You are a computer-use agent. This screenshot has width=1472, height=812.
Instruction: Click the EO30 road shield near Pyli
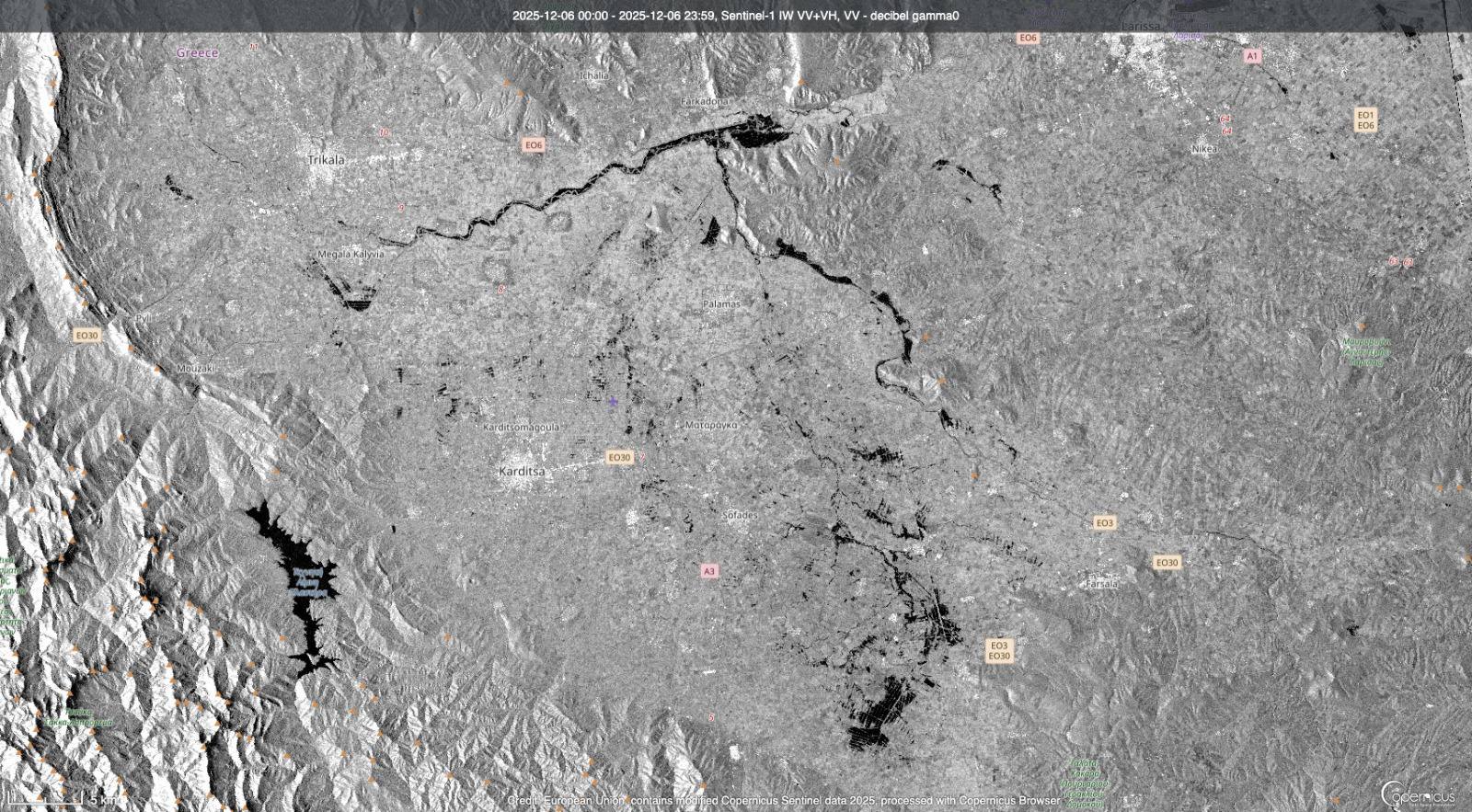(x=86, y=336)
